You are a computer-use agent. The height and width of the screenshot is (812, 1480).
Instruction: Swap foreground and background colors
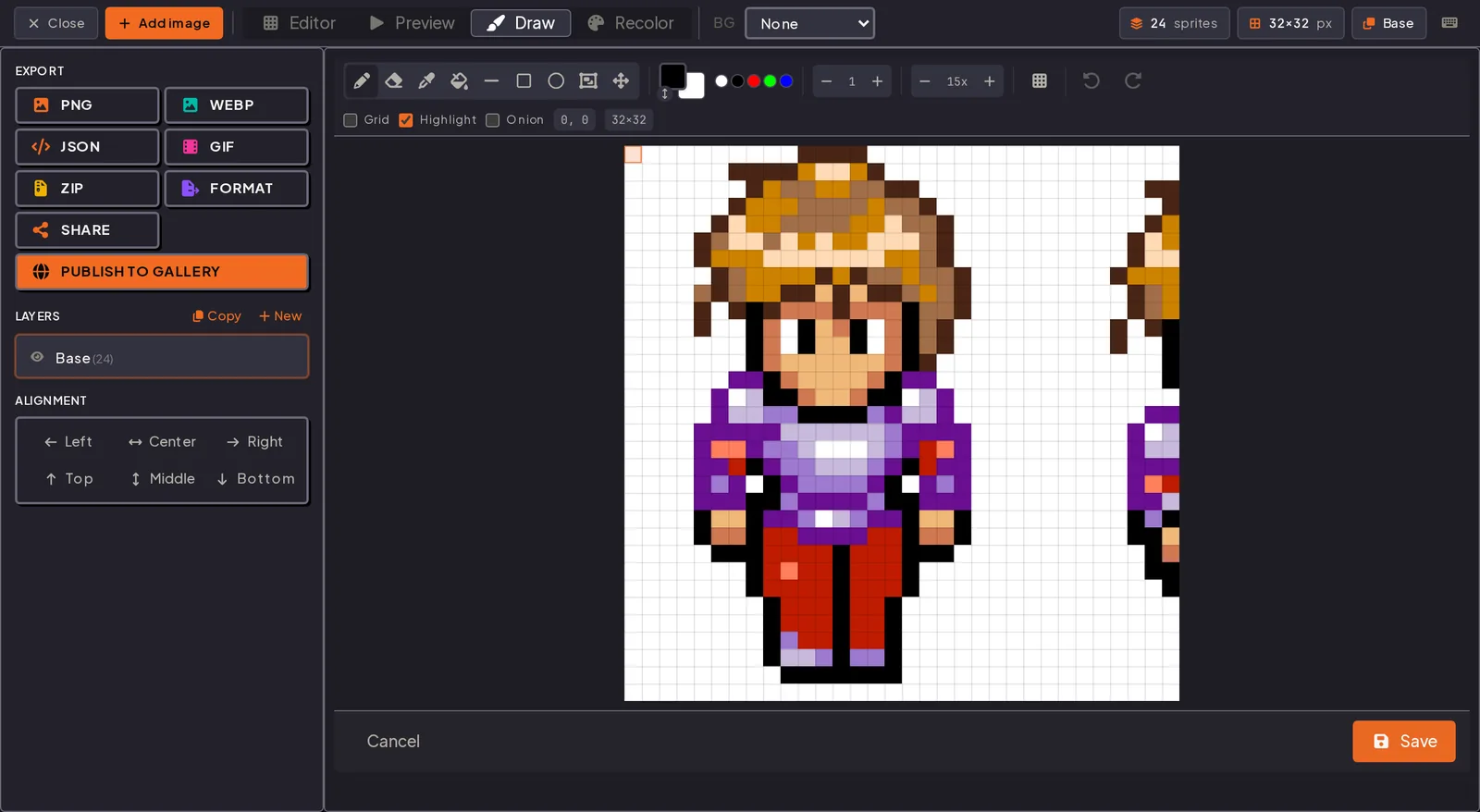[664, 94]
